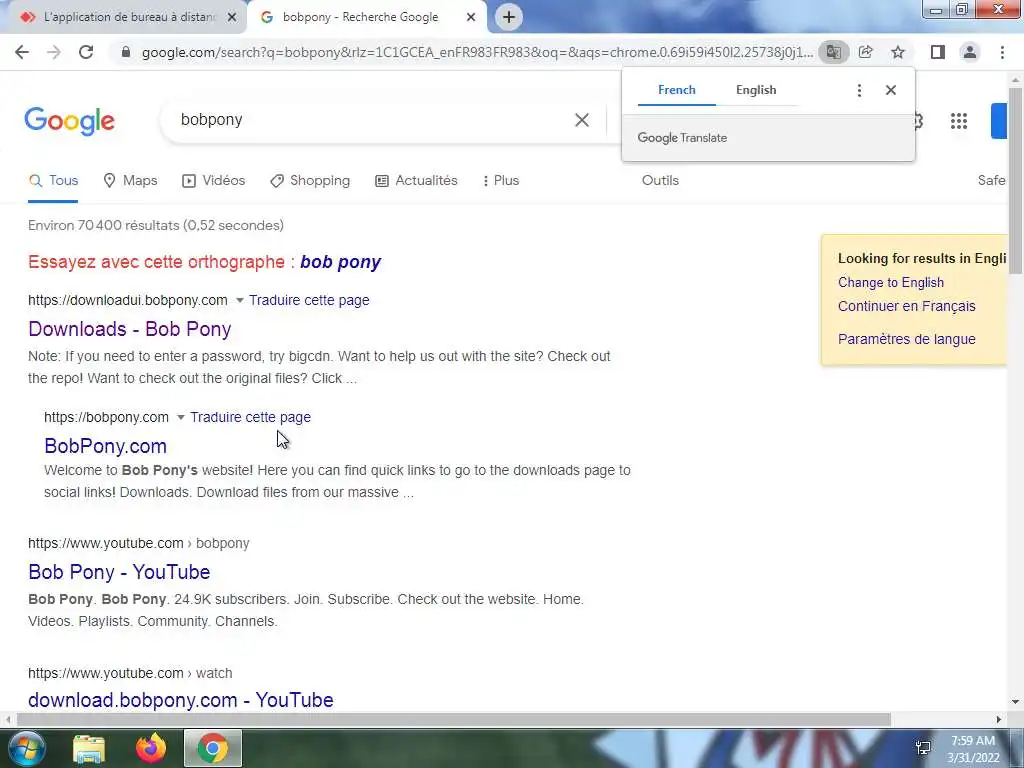Switch to Vidéos results
Viewport: 1024px width, 768px height.
pos(214,181)
